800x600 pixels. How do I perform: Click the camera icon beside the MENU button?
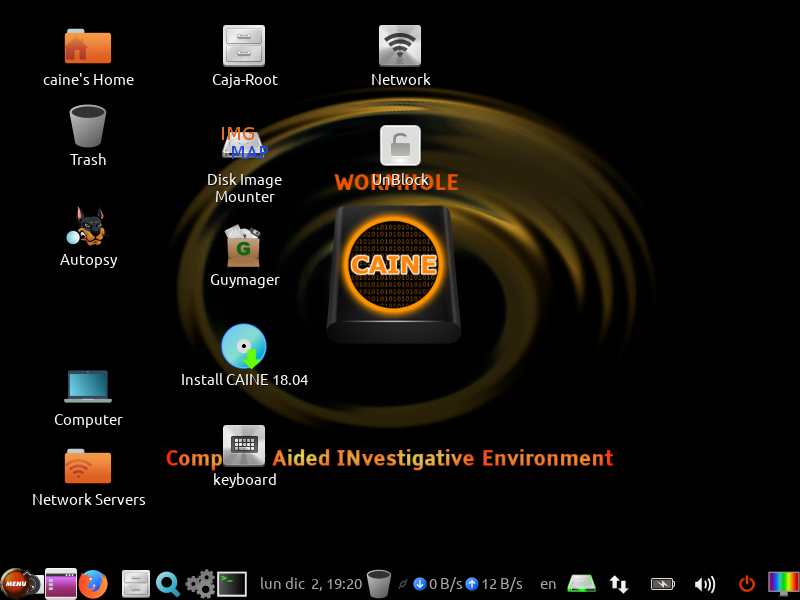pos(36,585)
